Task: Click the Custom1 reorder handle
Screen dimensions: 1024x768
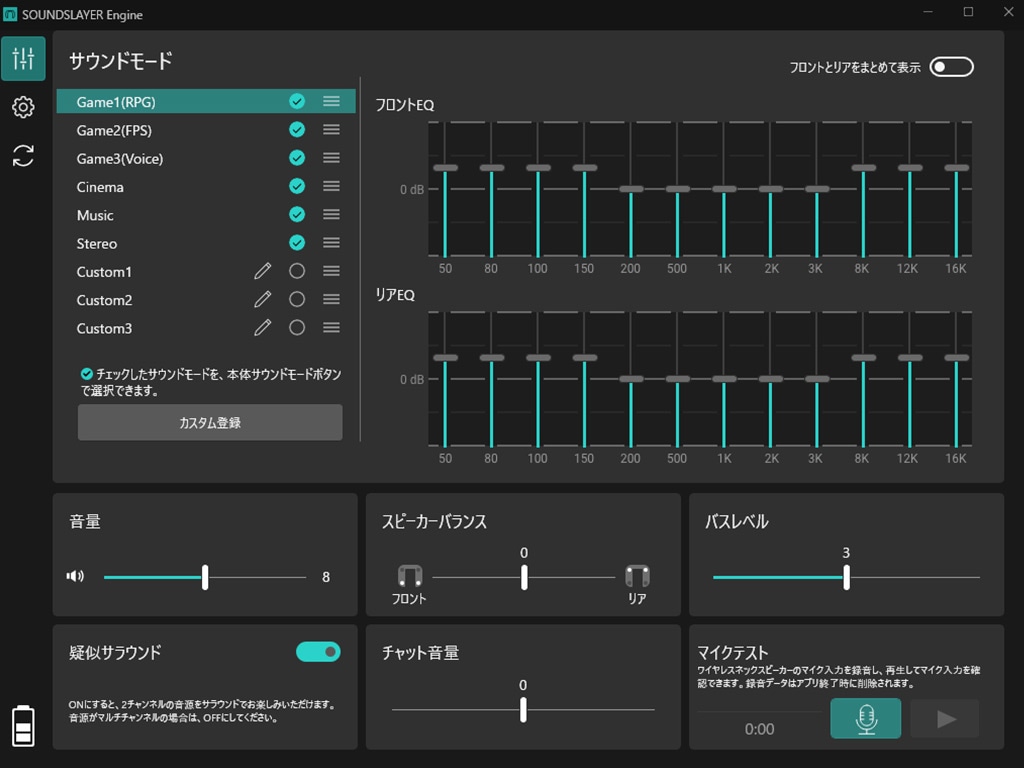Action: coord(331,271)
